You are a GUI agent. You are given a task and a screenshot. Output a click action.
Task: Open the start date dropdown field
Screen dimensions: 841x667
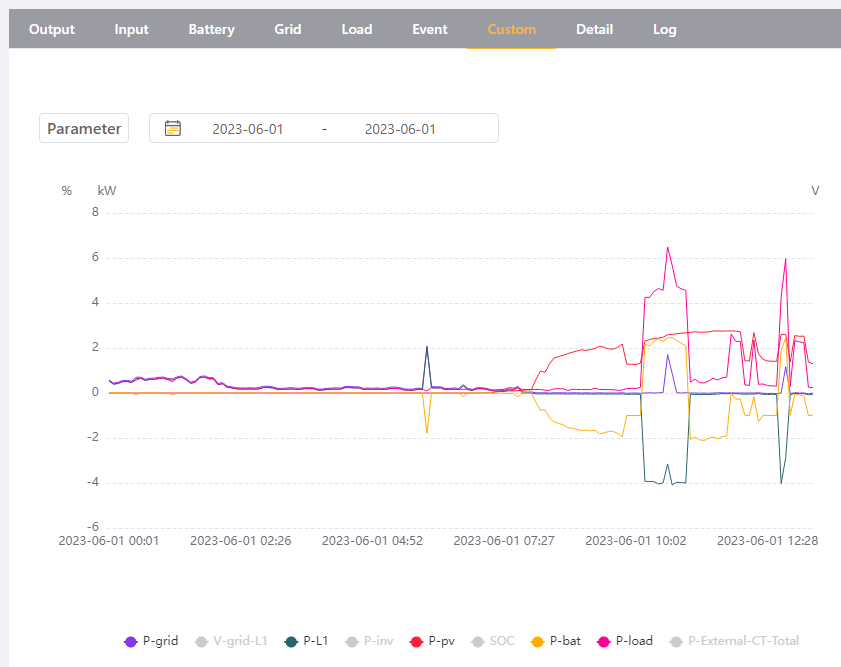tap(247, 128)
